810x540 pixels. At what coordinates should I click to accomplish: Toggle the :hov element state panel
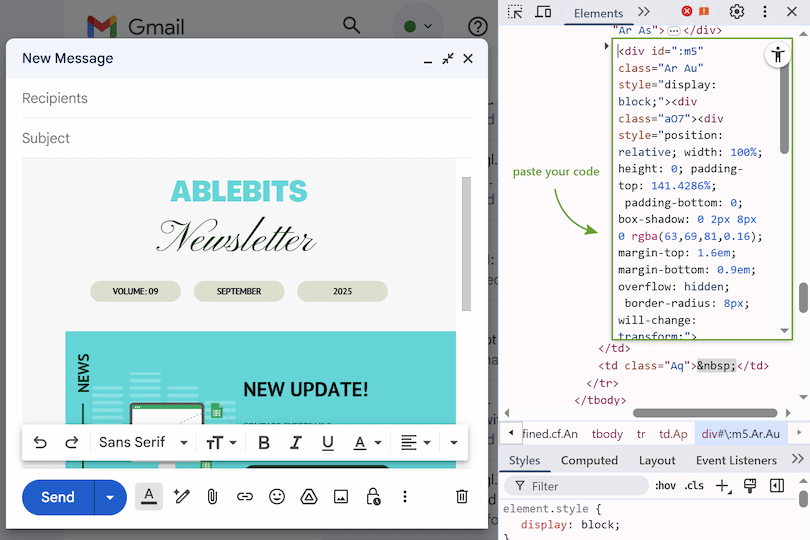665,486
